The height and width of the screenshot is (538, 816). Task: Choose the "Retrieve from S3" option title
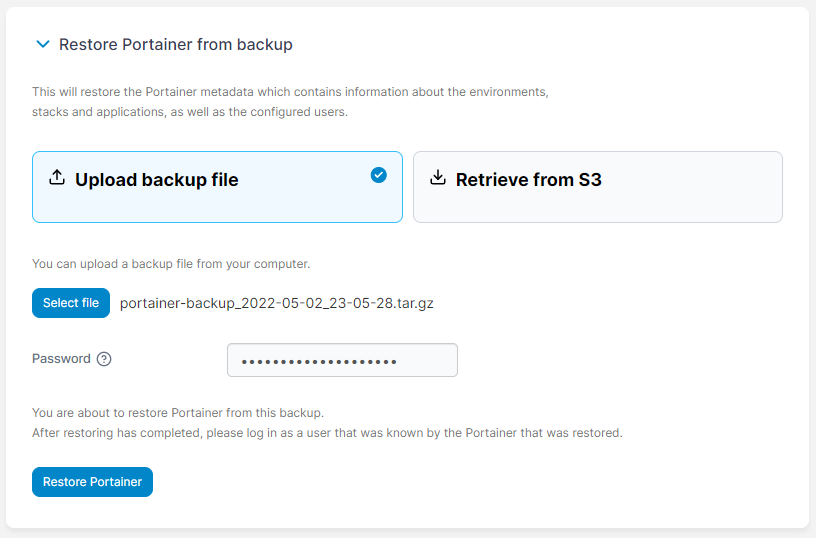[528, 180]
